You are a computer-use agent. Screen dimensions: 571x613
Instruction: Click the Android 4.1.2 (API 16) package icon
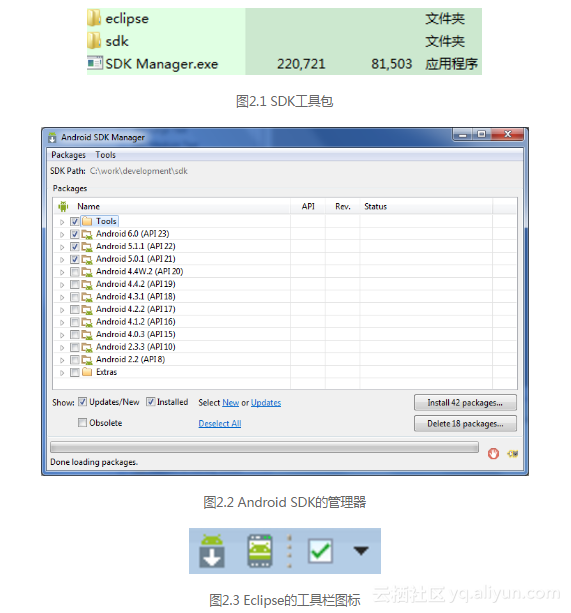click(87, 322)
